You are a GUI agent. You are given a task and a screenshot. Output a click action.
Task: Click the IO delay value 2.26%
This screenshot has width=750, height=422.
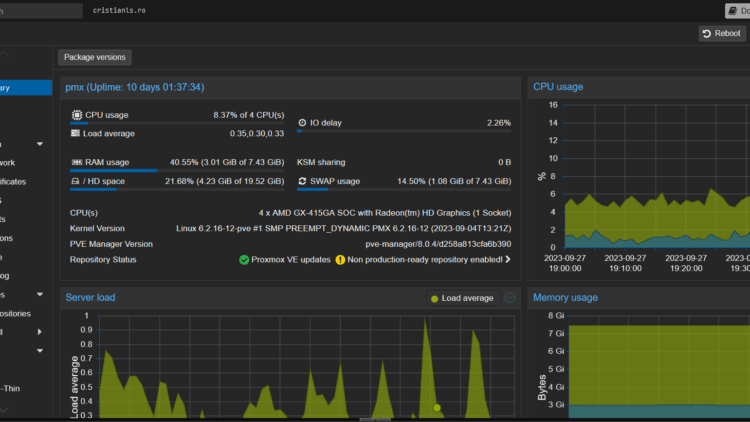[x=499, y=123]
